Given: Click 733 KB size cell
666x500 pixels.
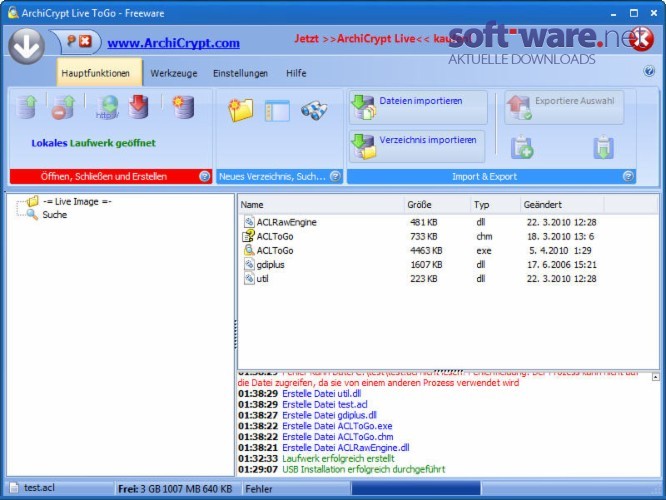Looking at the screenshot, I should [423, 237].
